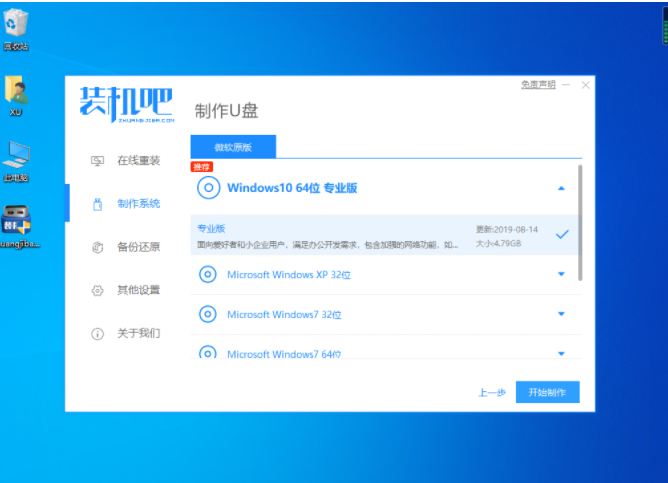Open the Recycle Bin desktop icon

click(x=16, y=27)
